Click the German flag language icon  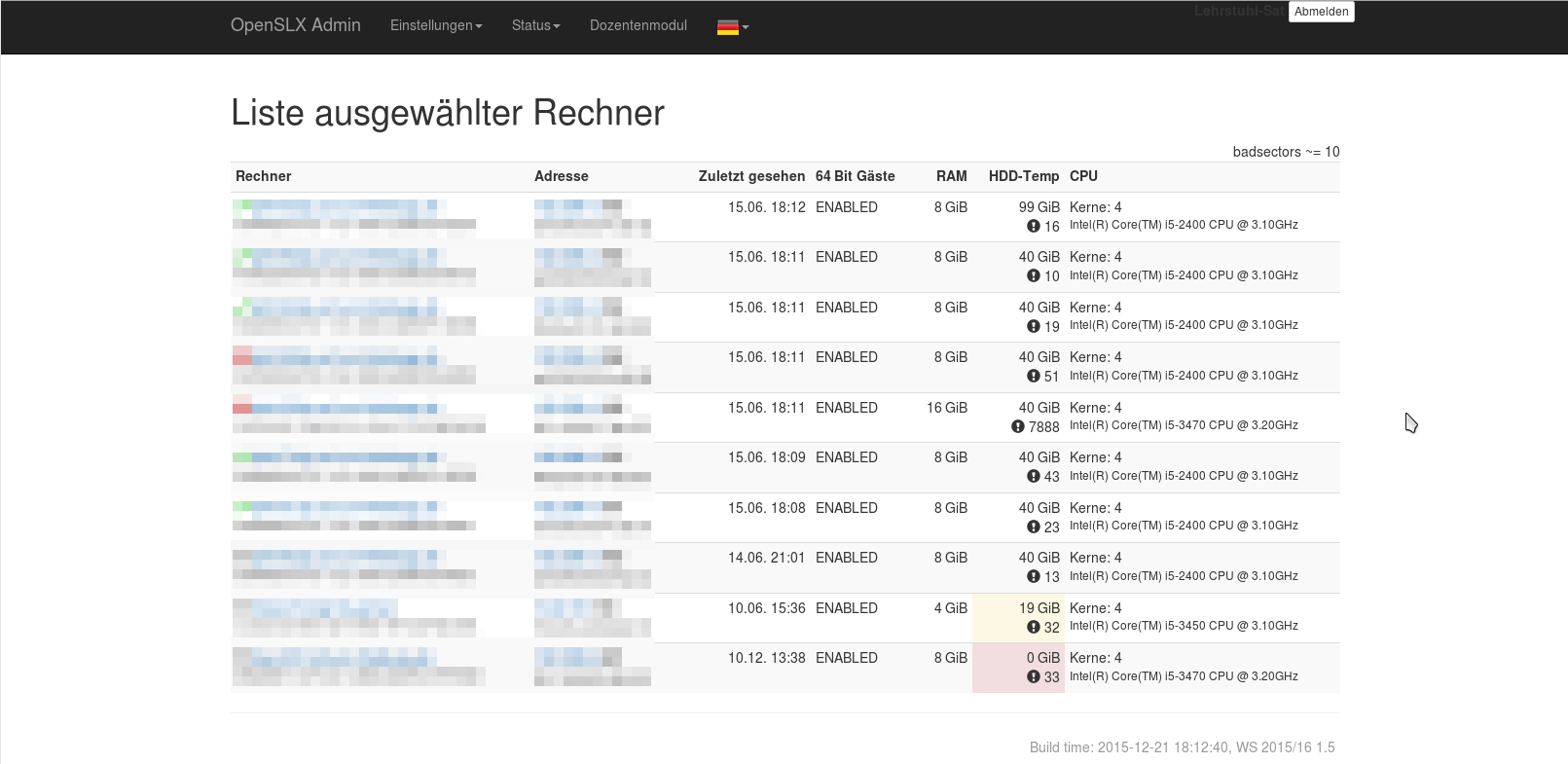tap(727, 27)
